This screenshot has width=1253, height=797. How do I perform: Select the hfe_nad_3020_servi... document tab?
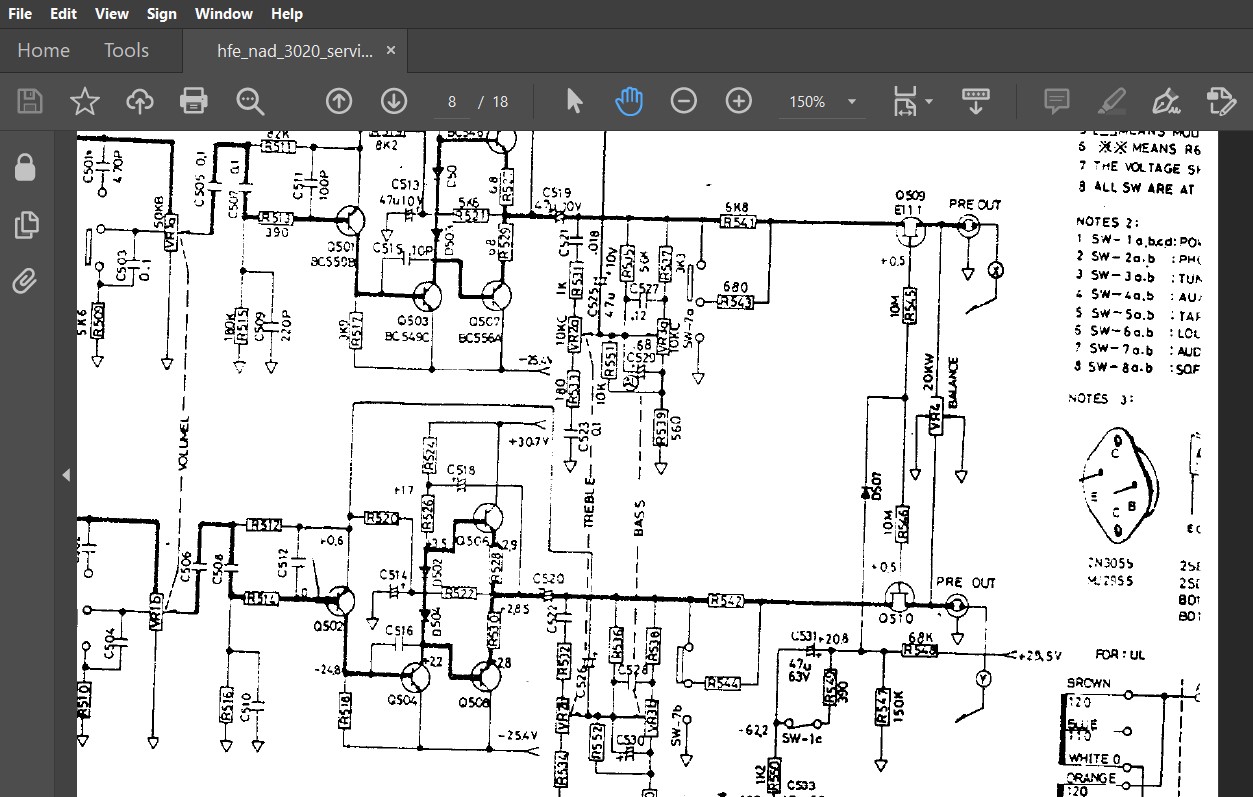point(295,51)
